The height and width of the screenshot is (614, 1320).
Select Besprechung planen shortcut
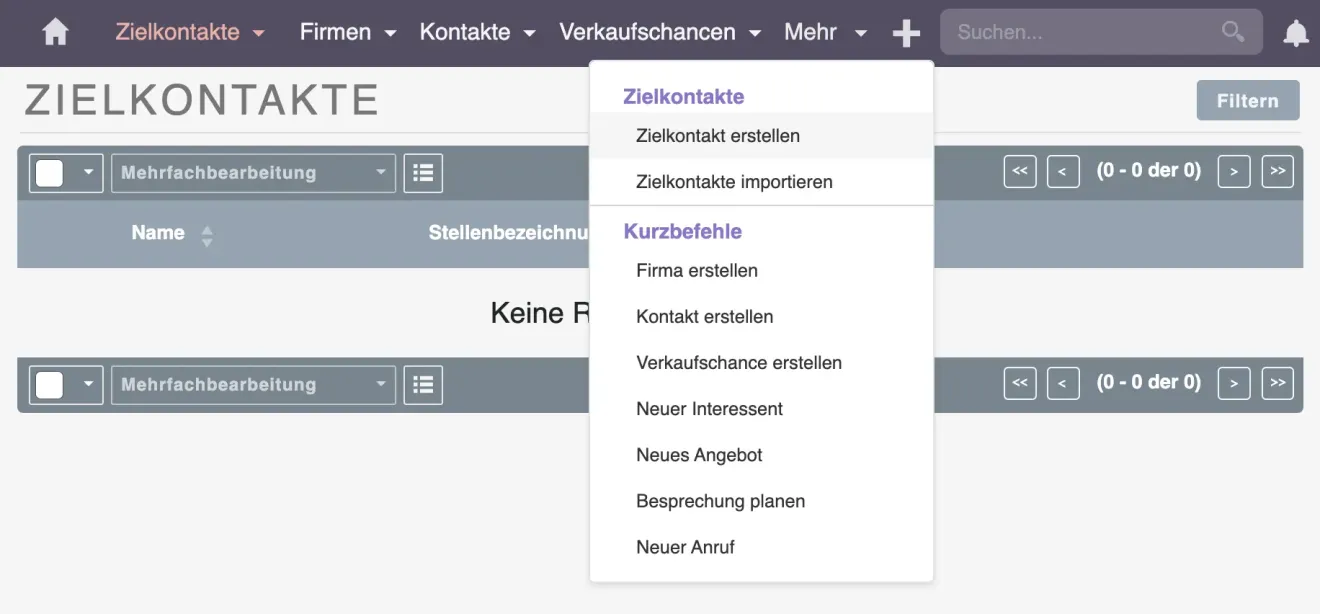pyautogui.click(x=720, y=501)
